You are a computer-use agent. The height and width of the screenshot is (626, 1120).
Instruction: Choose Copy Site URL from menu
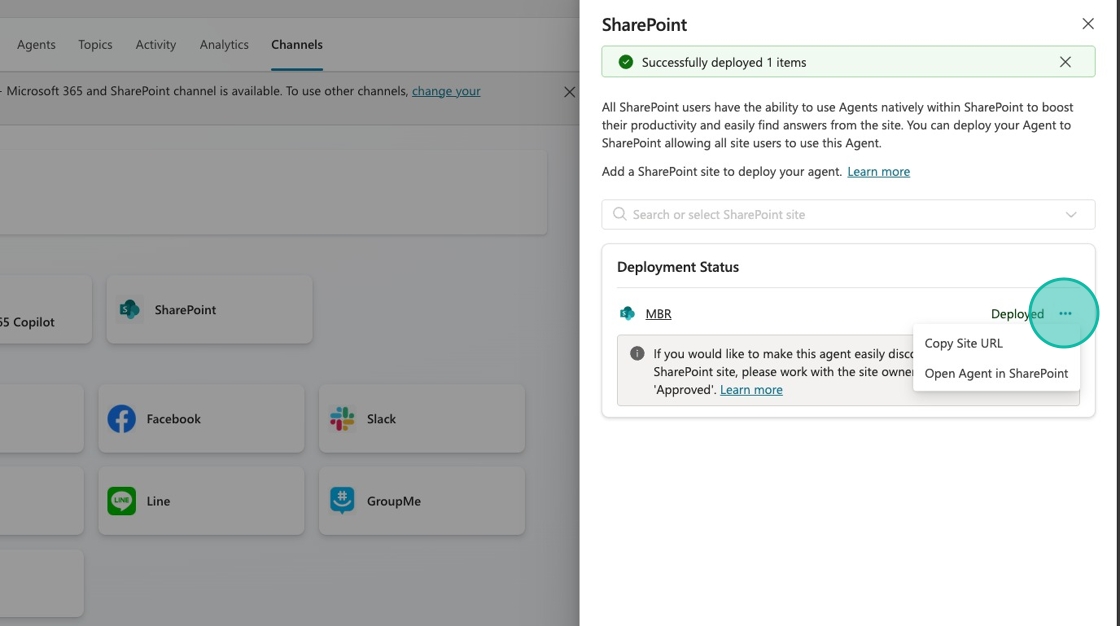(963, 343)
